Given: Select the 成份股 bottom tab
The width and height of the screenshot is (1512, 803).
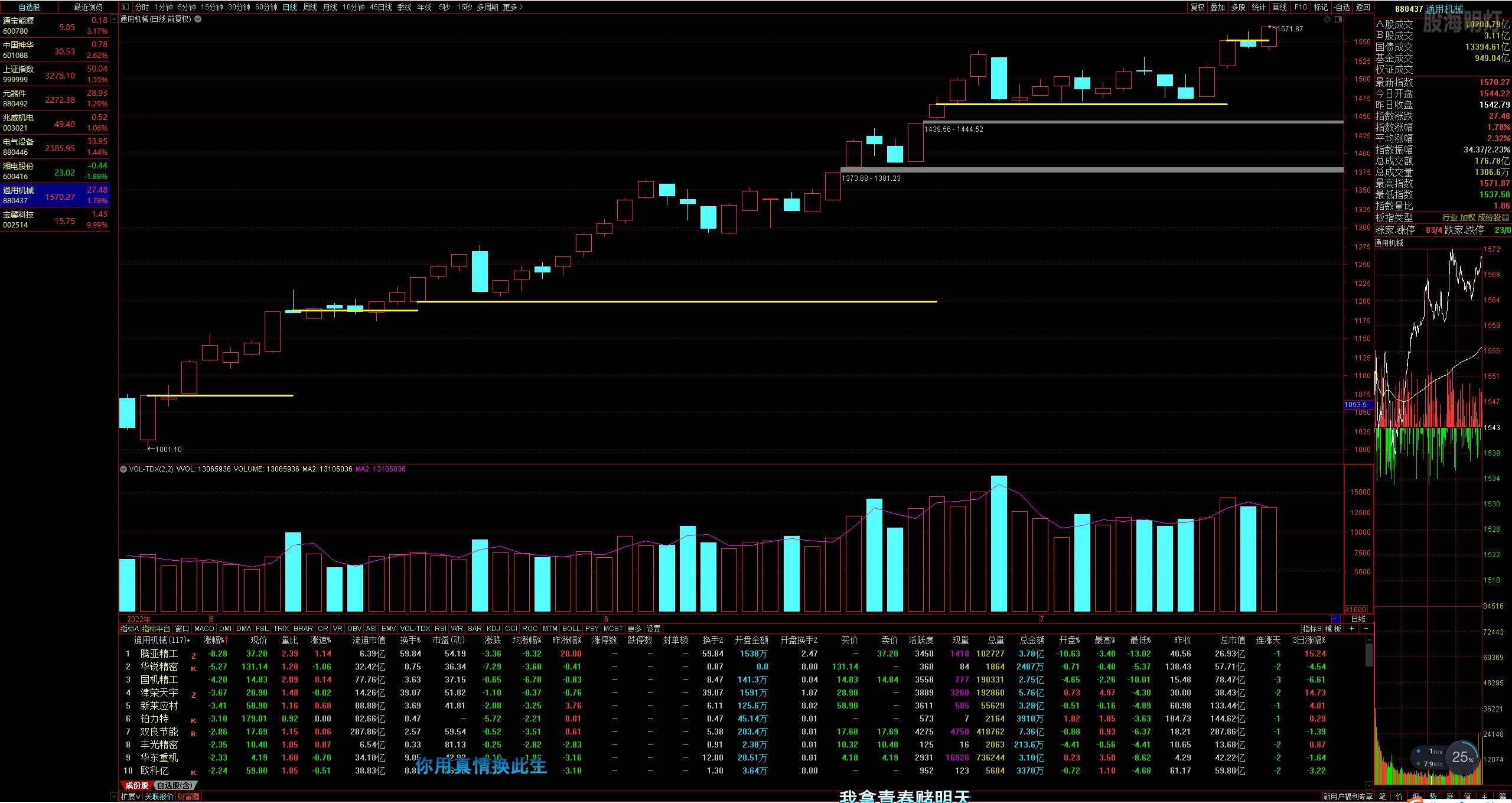Looking at the screenshot, I should (136, 785).
